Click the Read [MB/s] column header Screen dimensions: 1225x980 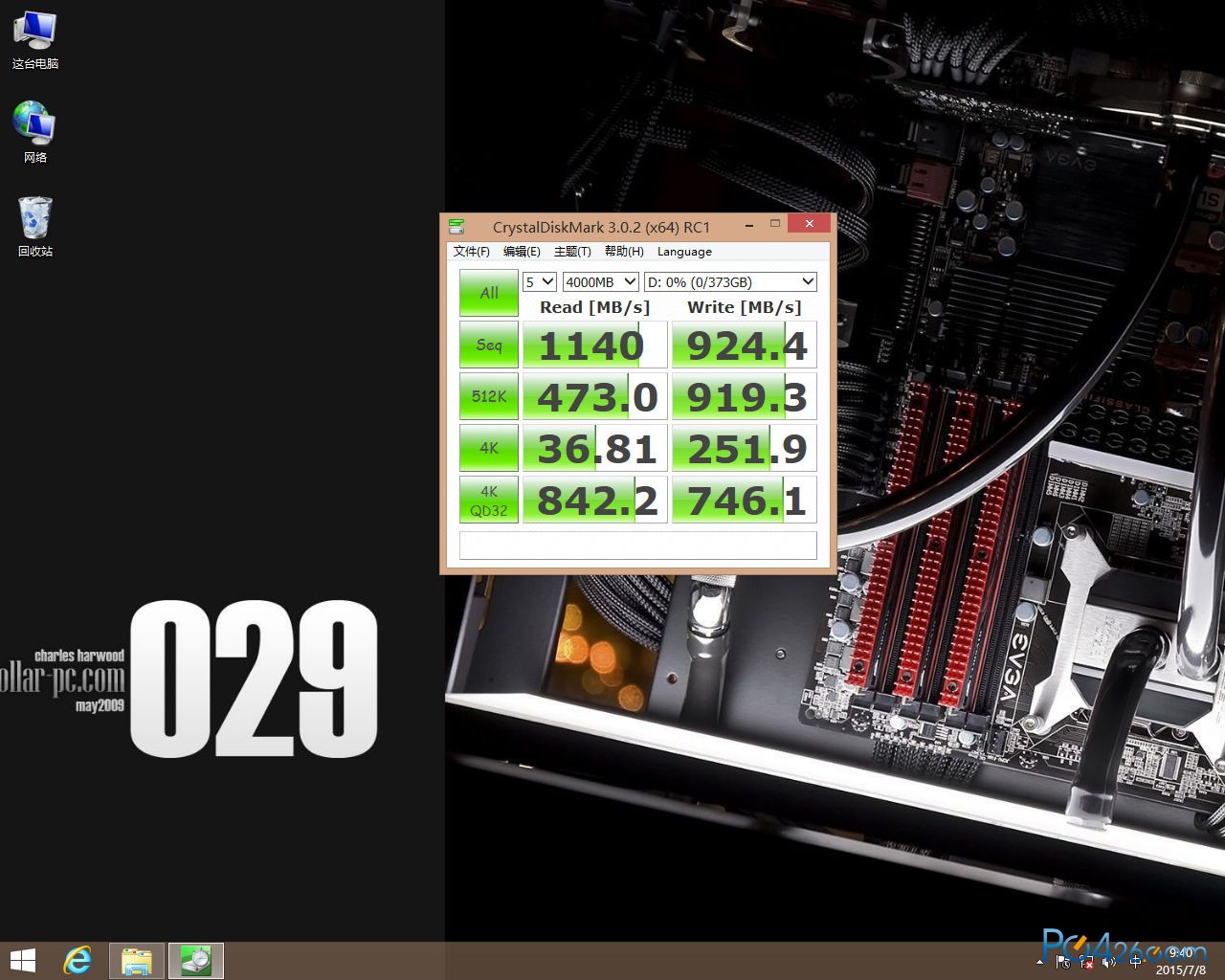[x=594, y=307]
